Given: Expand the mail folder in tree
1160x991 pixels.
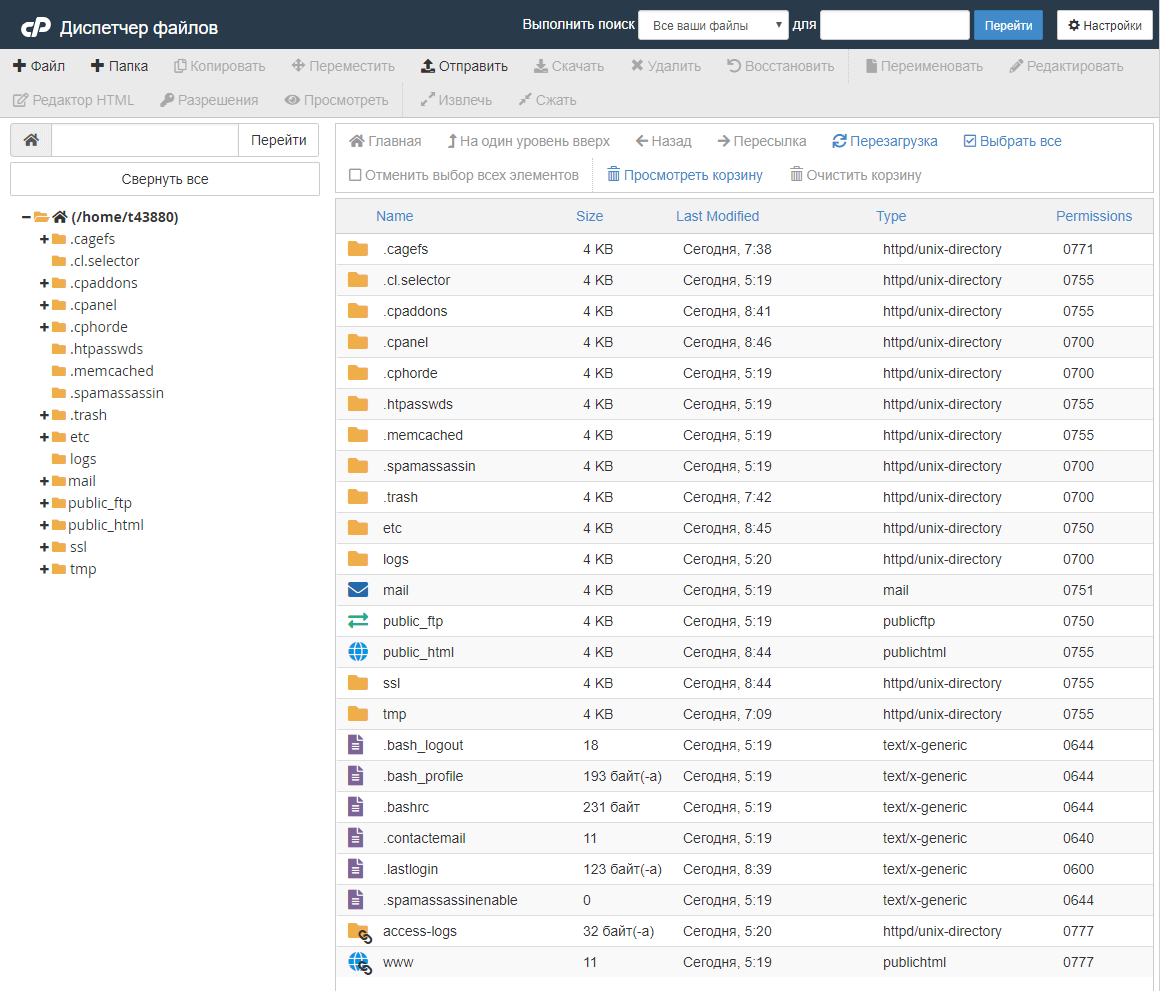Looking at the screenshot, I should [x=44, y=481].
